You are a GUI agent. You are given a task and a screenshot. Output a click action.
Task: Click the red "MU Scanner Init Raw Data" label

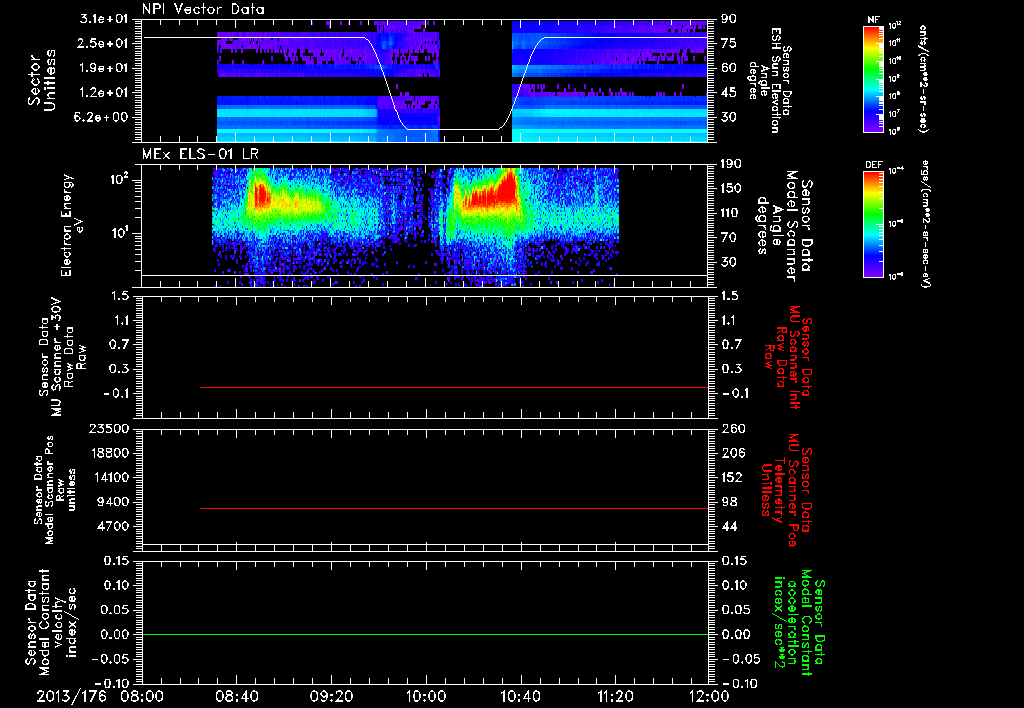(x=788, y=357)
